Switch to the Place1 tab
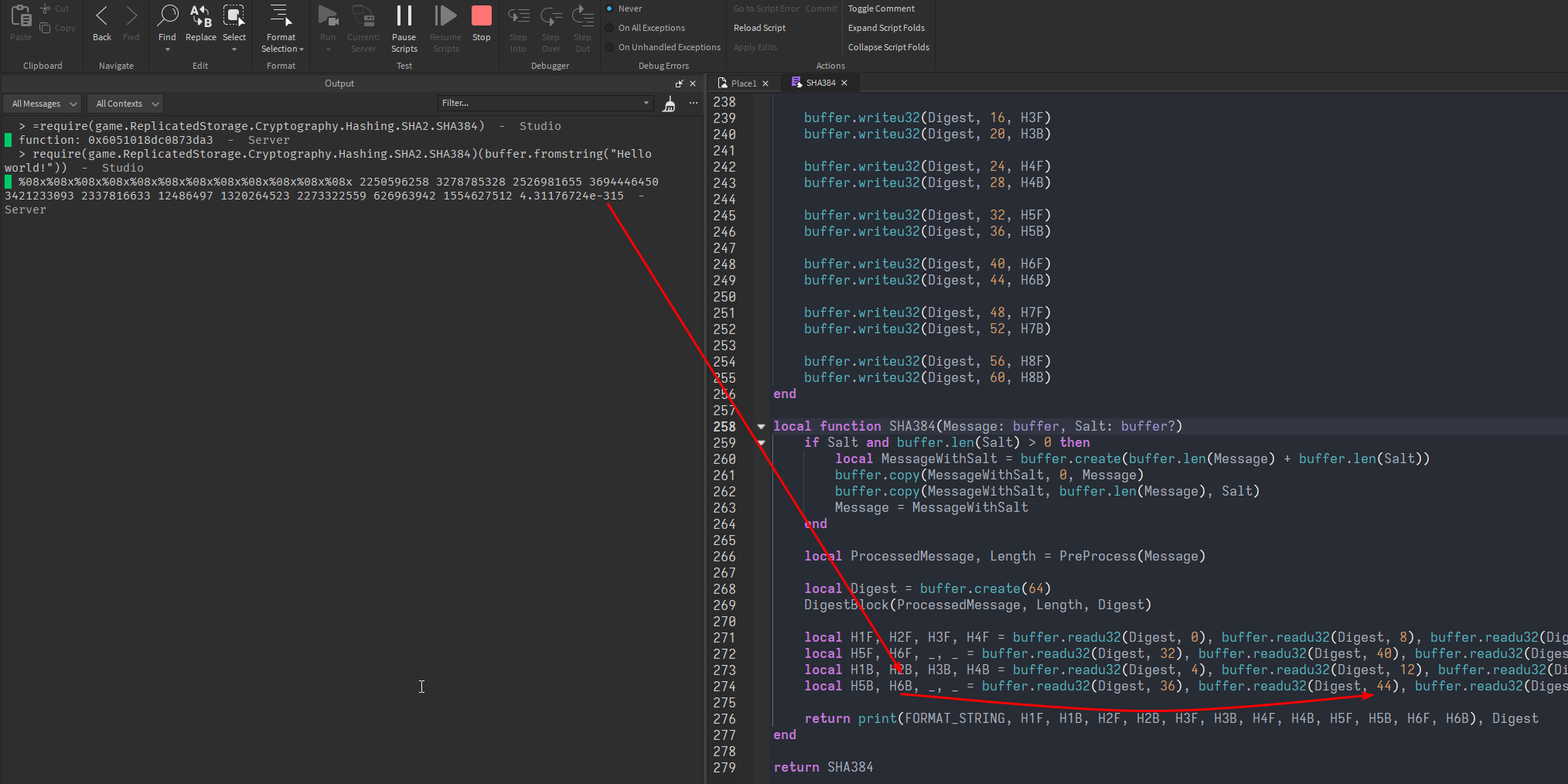 741,83
